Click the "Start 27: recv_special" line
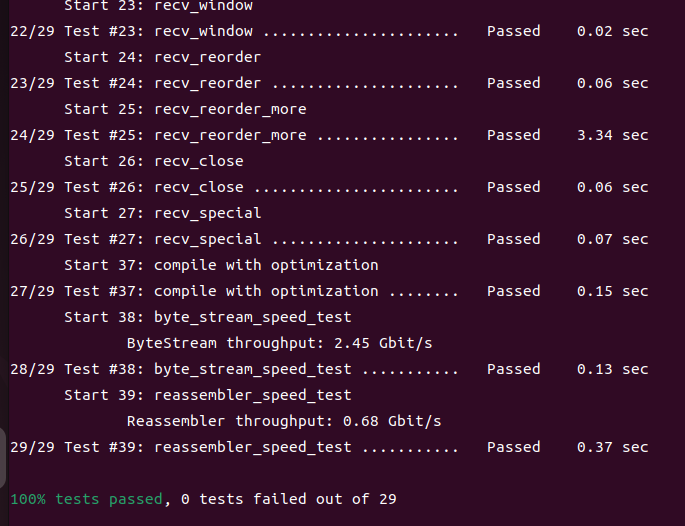The image size is (685, 526). point(162,213)
